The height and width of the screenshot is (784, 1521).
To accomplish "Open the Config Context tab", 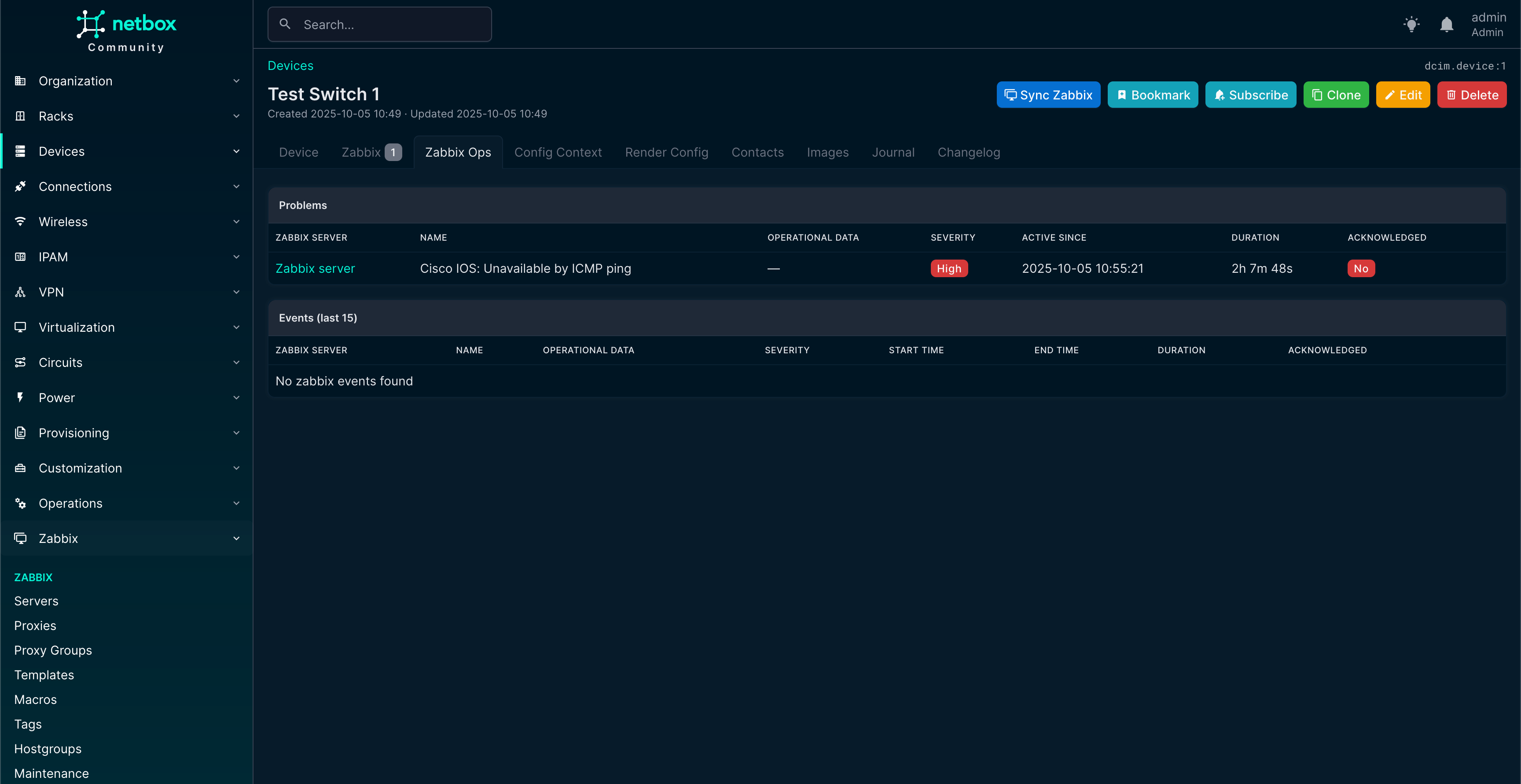I will (x=558, y=152).
